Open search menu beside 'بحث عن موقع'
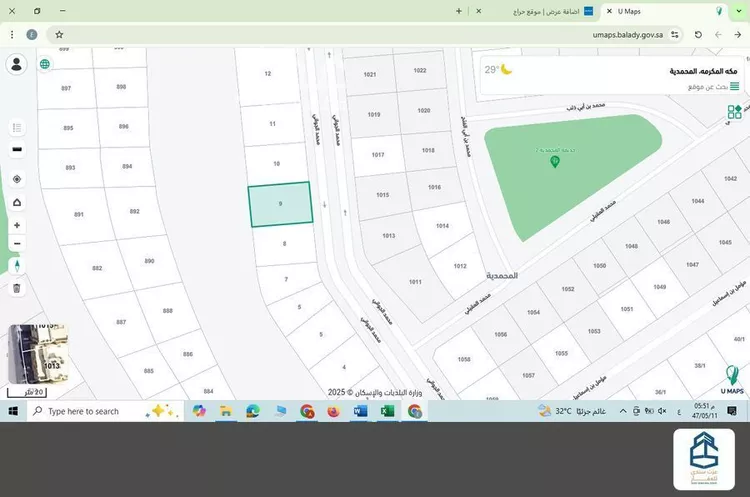This screenshot has width=750, height=497. click(735, 87)
